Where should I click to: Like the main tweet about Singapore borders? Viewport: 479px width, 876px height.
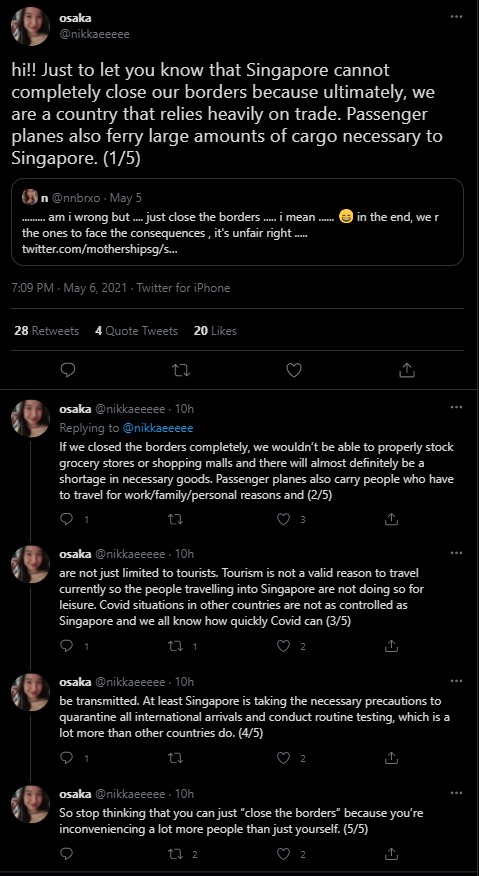(x=294, y=369)
